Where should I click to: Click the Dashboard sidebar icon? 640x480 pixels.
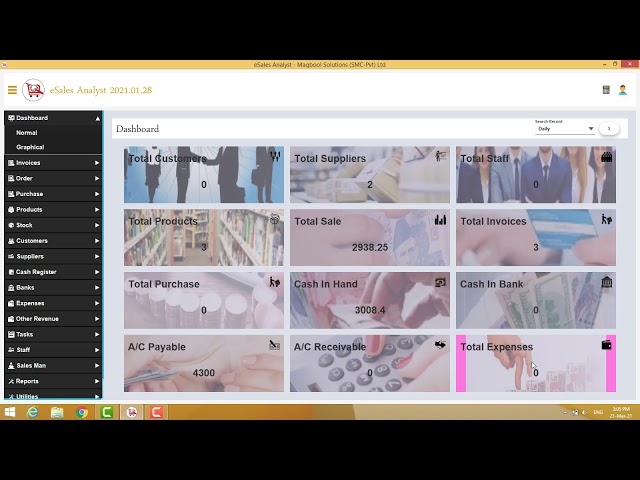tap(11, 118)
